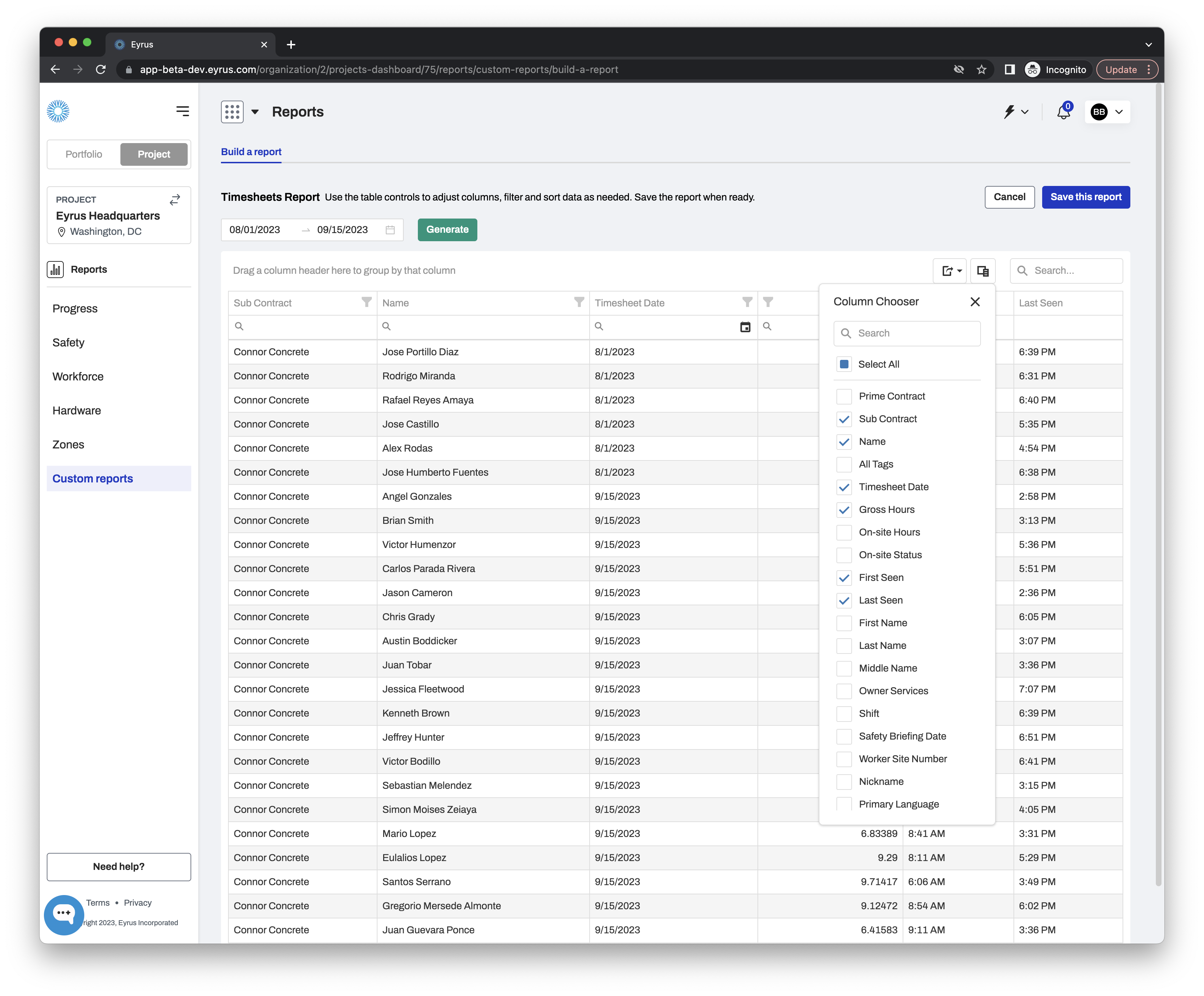Click the start date 08/01/2023 field
This screenshot has width=1204, height=996.
255,230
